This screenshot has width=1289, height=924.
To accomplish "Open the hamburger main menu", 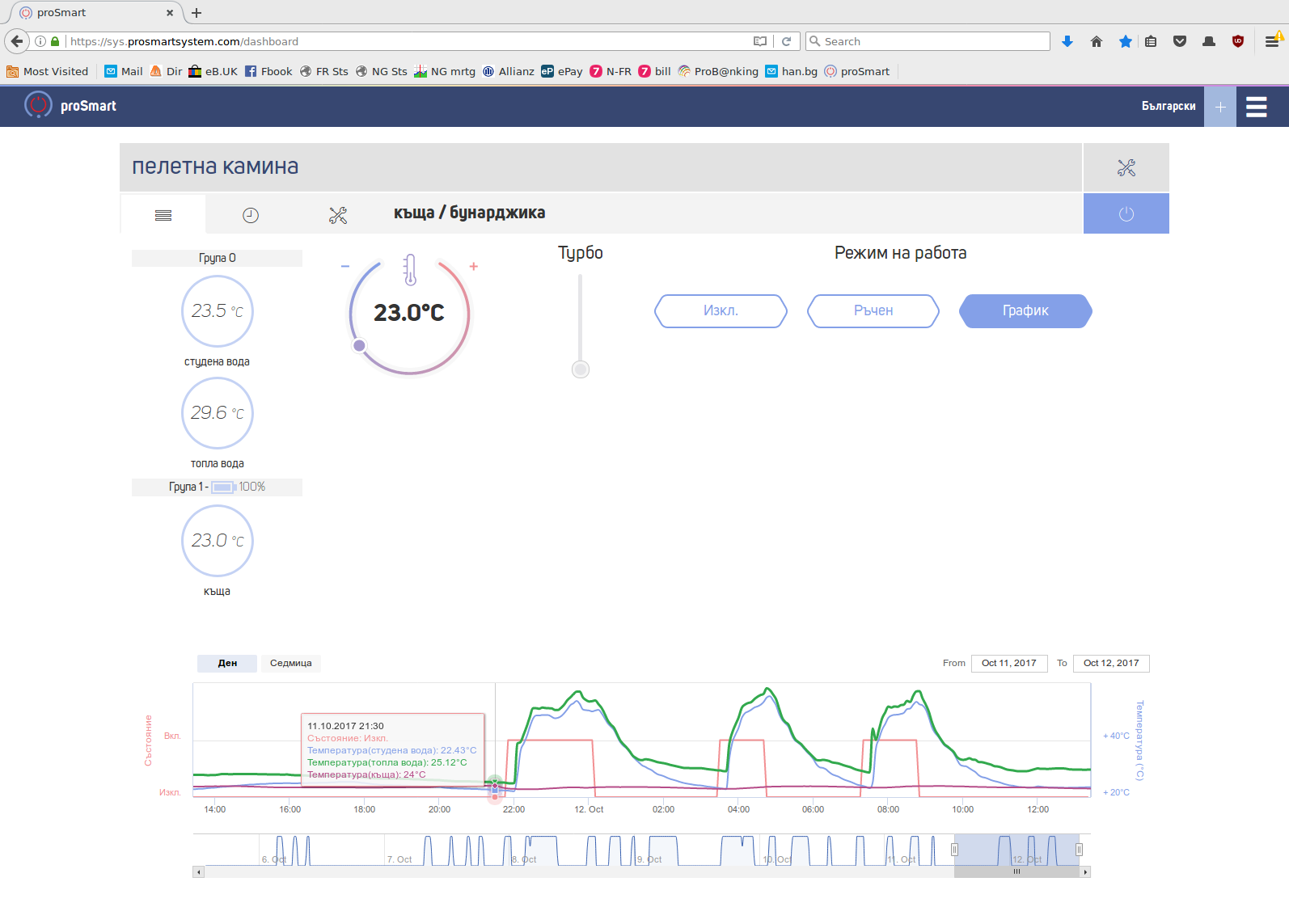I will 1256,107.
